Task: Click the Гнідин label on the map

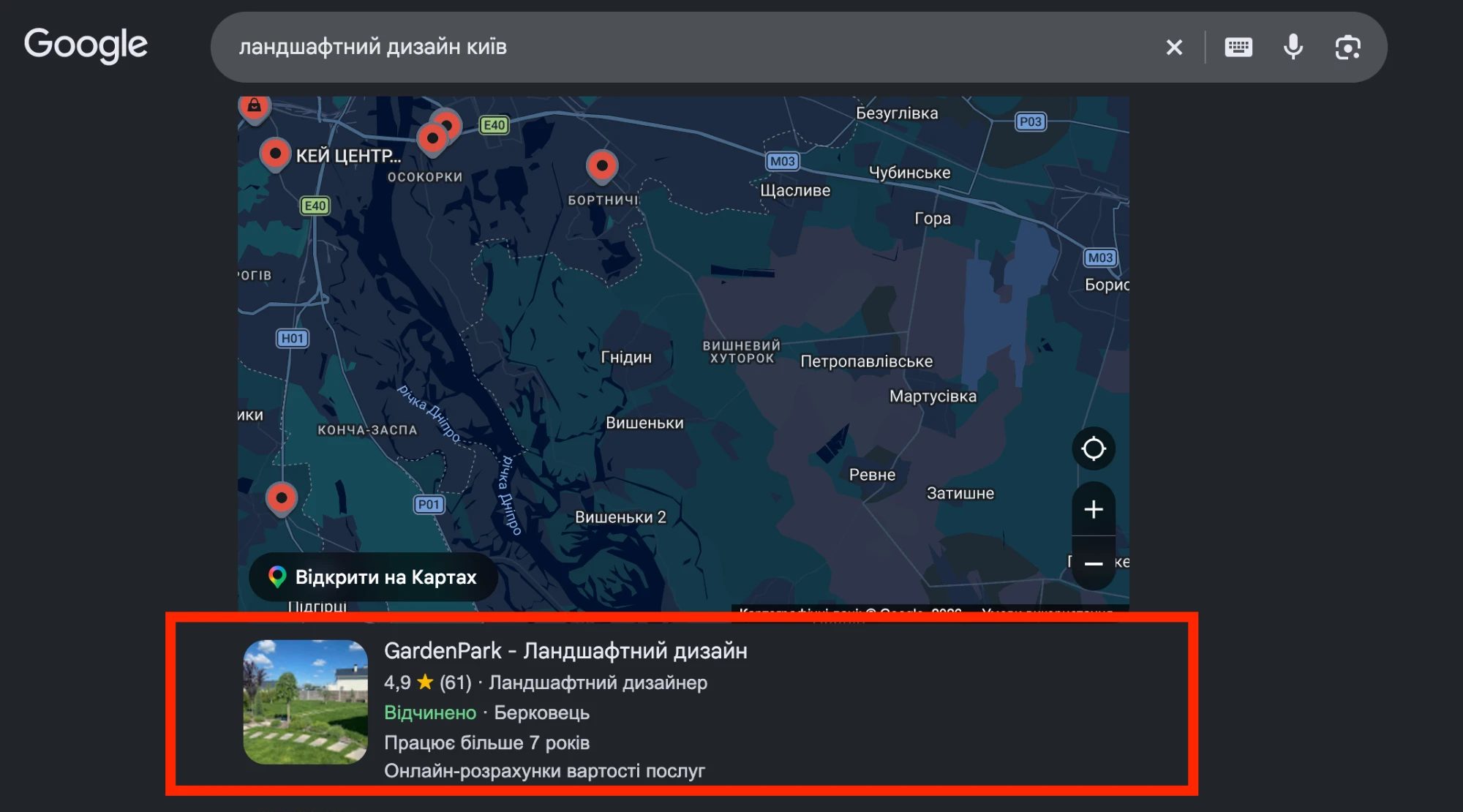Action: pos(626,357)
